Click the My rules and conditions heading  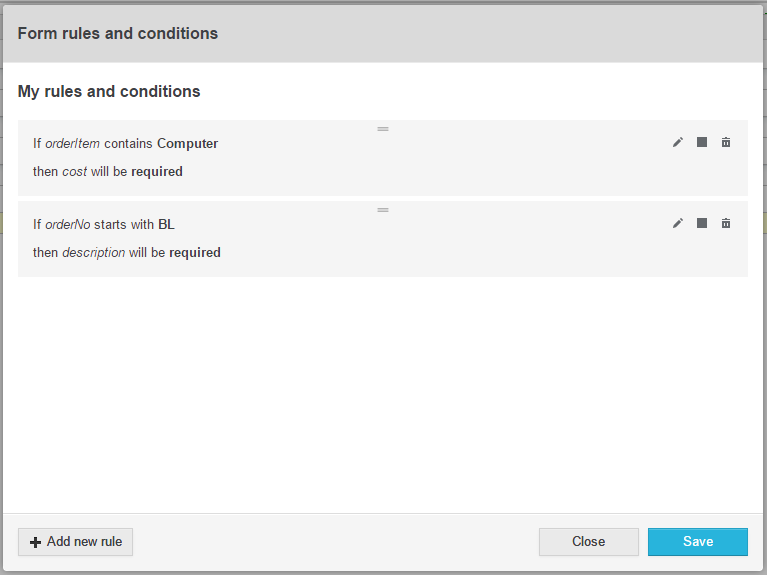click(x=109, y=92)
